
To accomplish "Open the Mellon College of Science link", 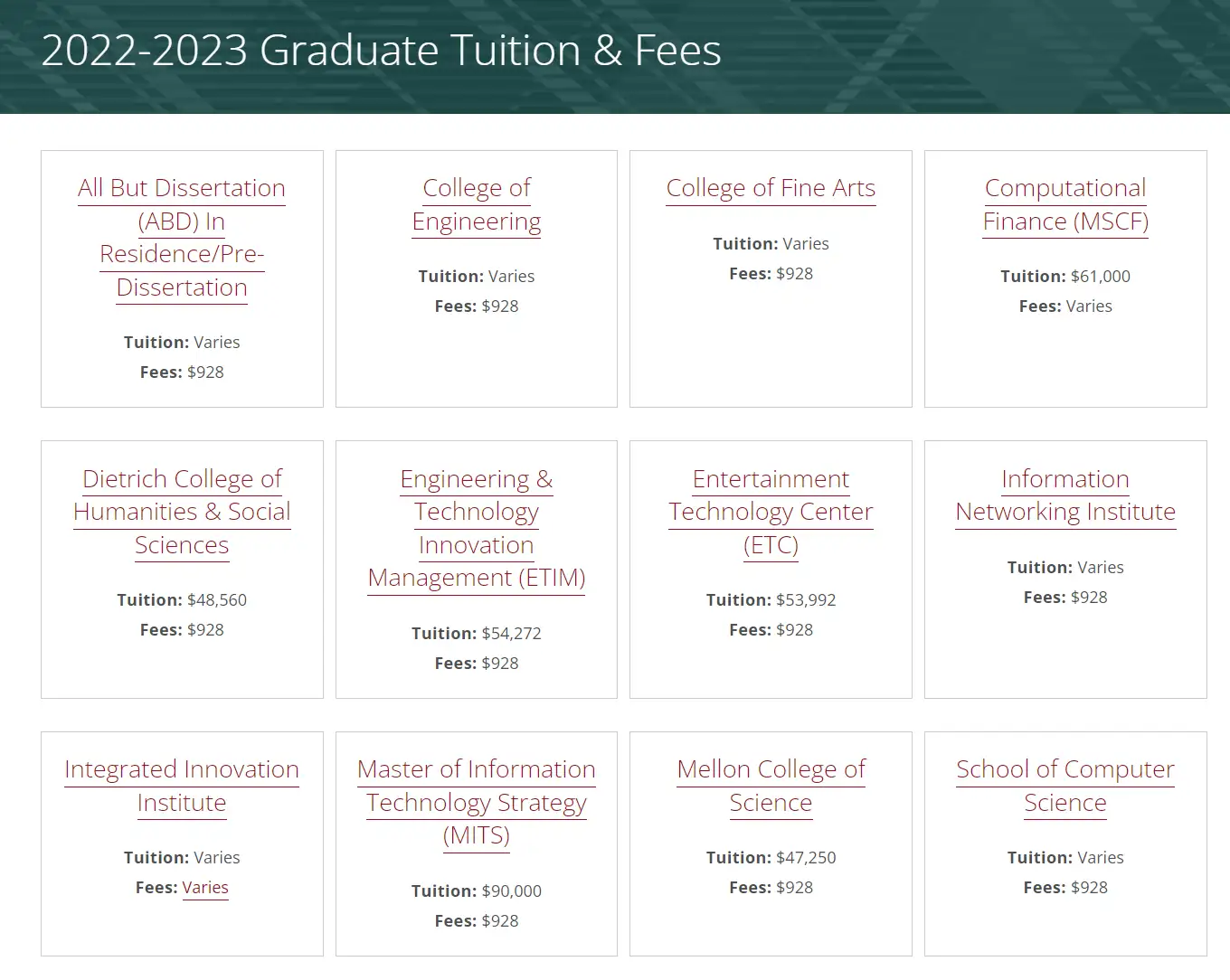I will (771, 769).
